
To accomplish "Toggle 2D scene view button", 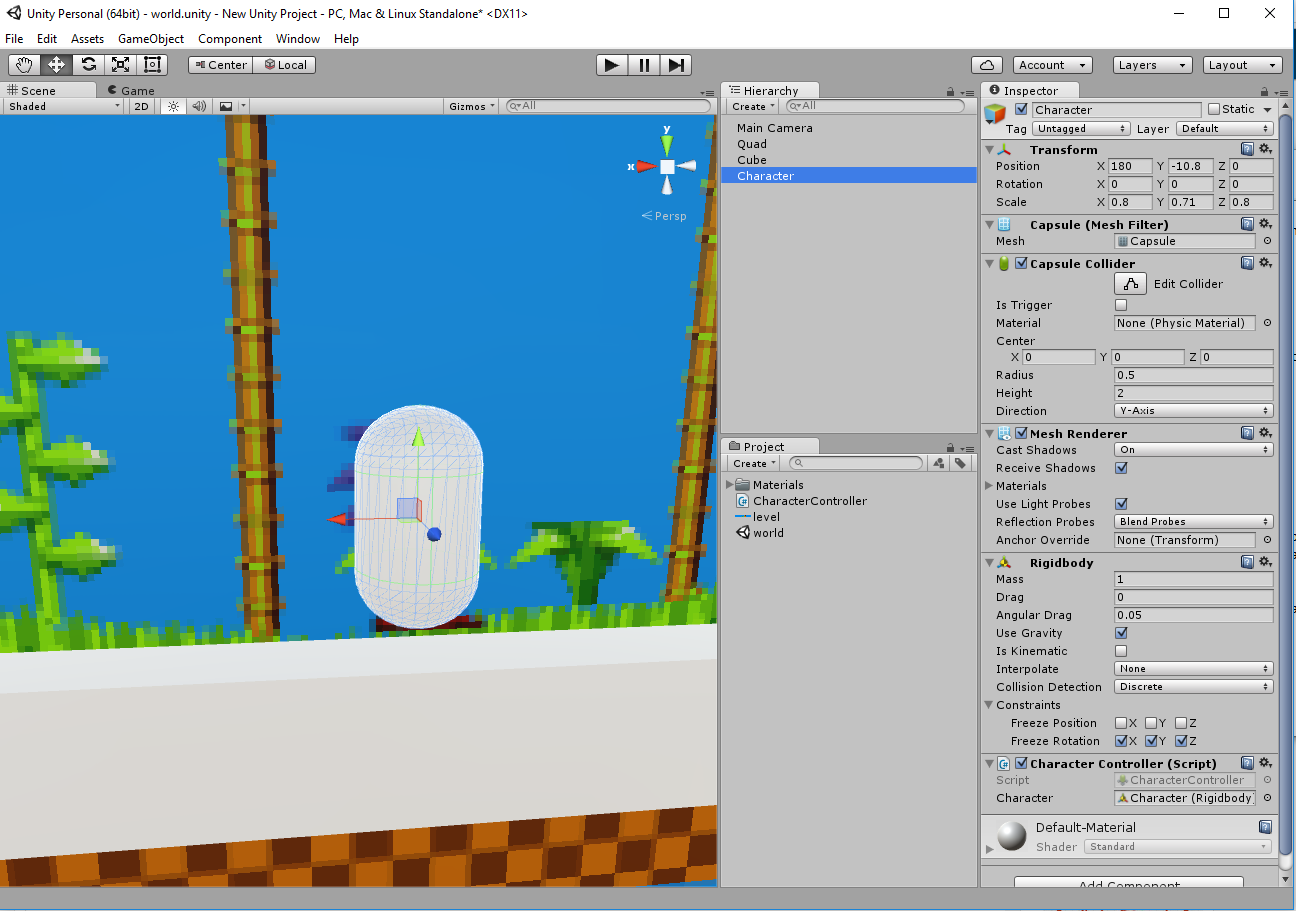I will [x=142, y=106].
